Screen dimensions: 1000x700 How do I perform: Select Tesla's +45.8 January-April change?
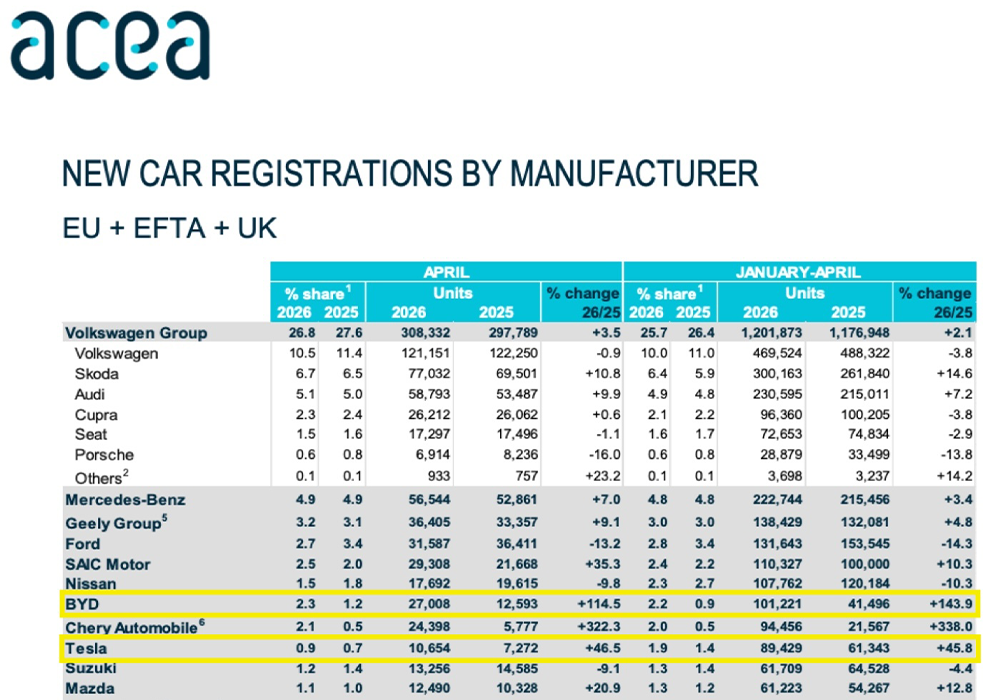[x=955, y=648]
